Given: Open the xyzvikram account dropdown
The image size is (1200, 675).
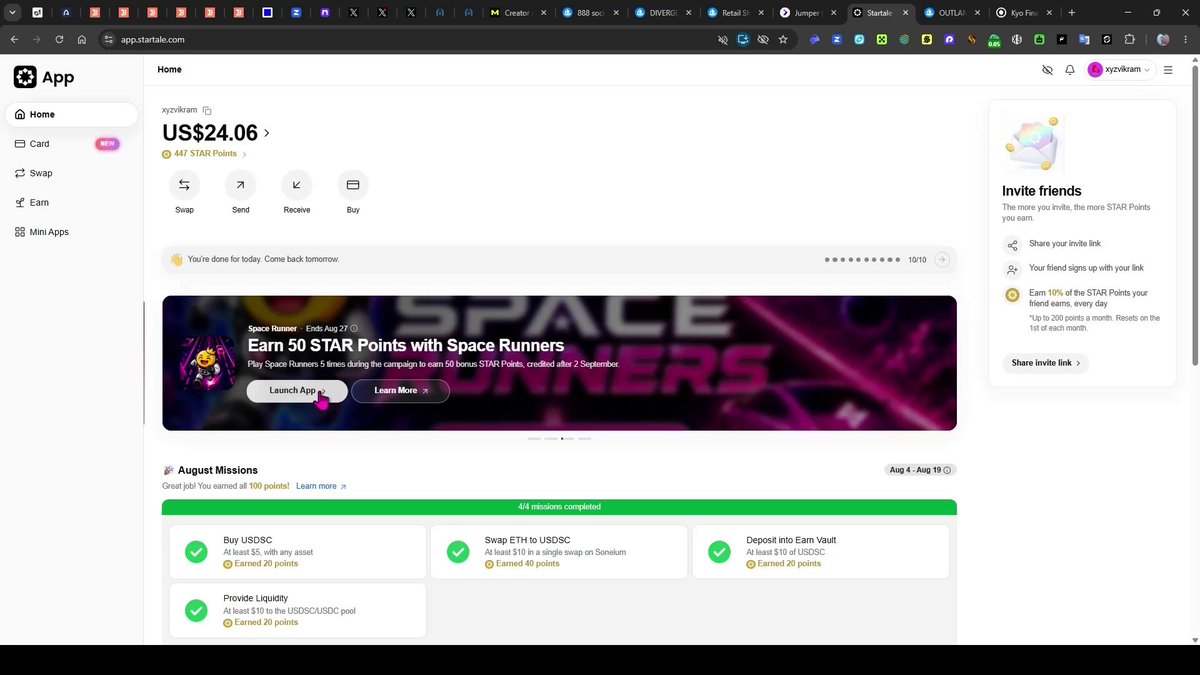Looking at the screenshot, I should (x=1119, y=70).
